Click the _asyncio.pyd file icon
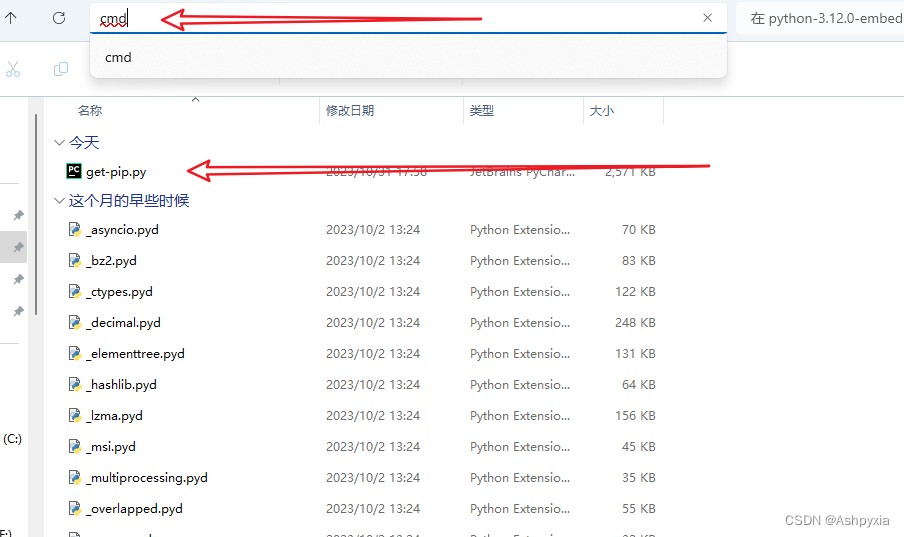 [x=75, y=230]
